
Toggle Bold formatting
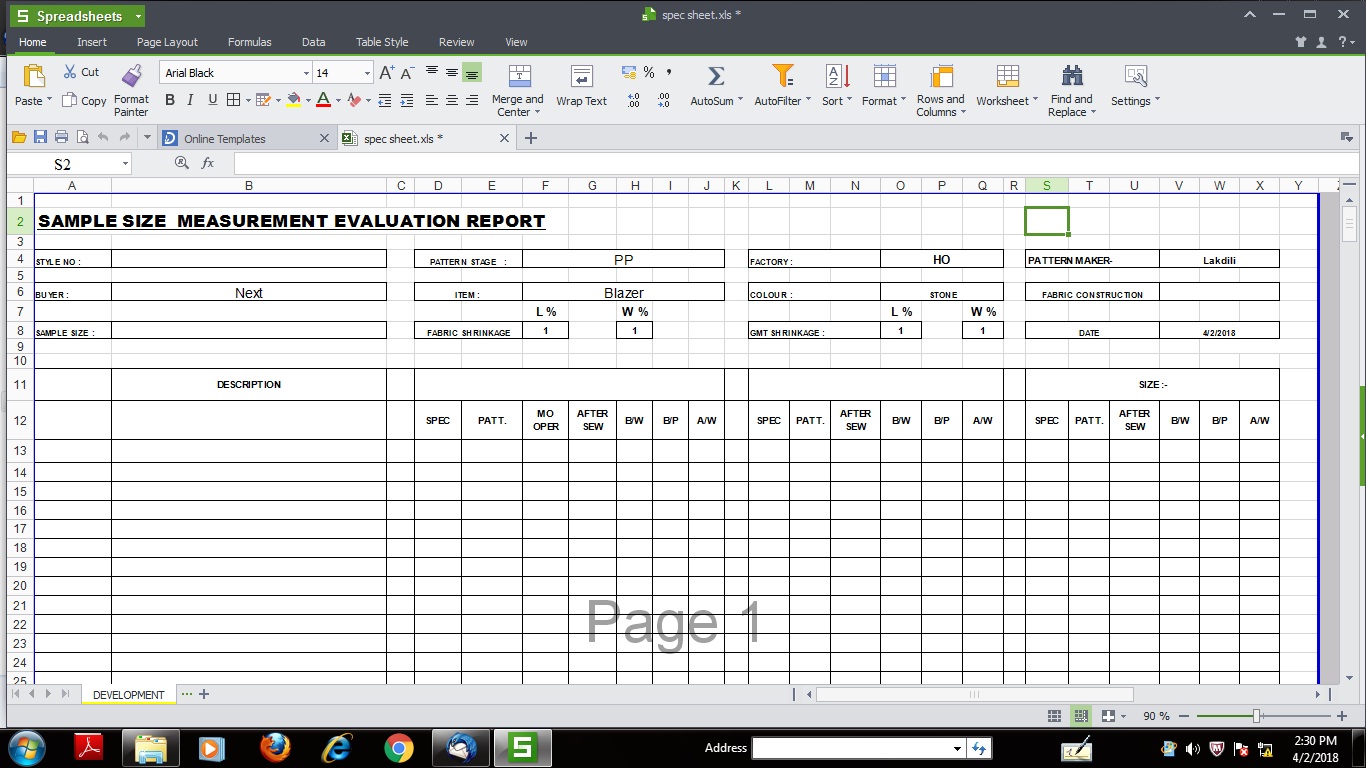[x=169, y=100]
